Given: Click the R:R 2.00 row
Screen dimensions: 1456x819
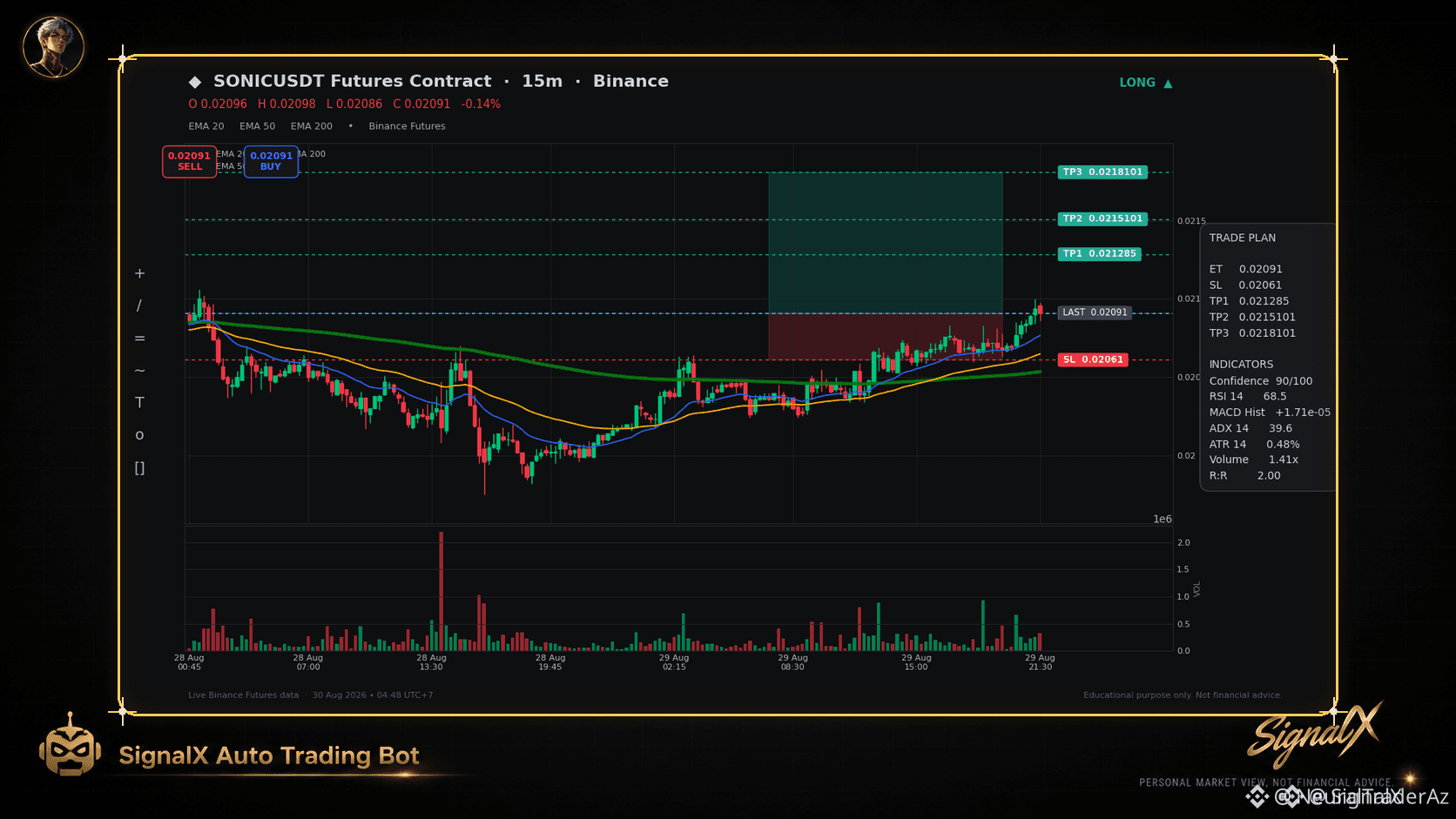Looking at the screenshot, I should [1244, 476].
